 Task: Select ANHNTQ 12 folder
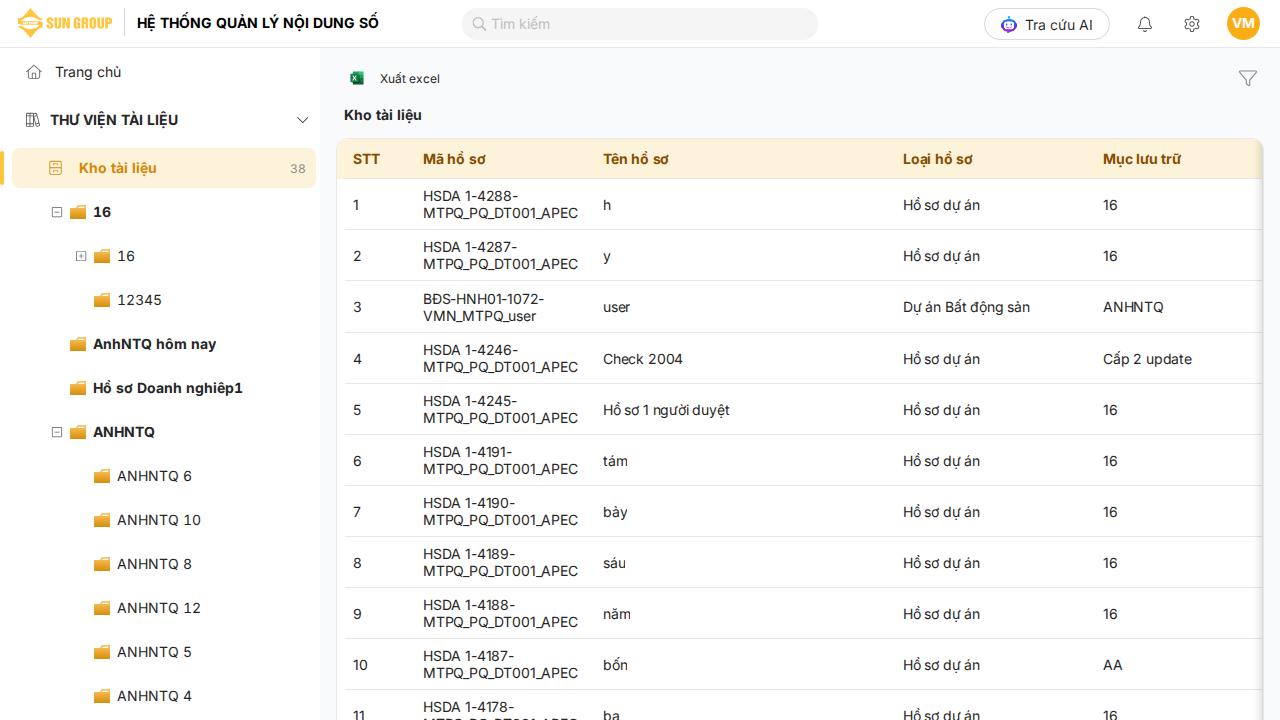(x=159, y=608)
